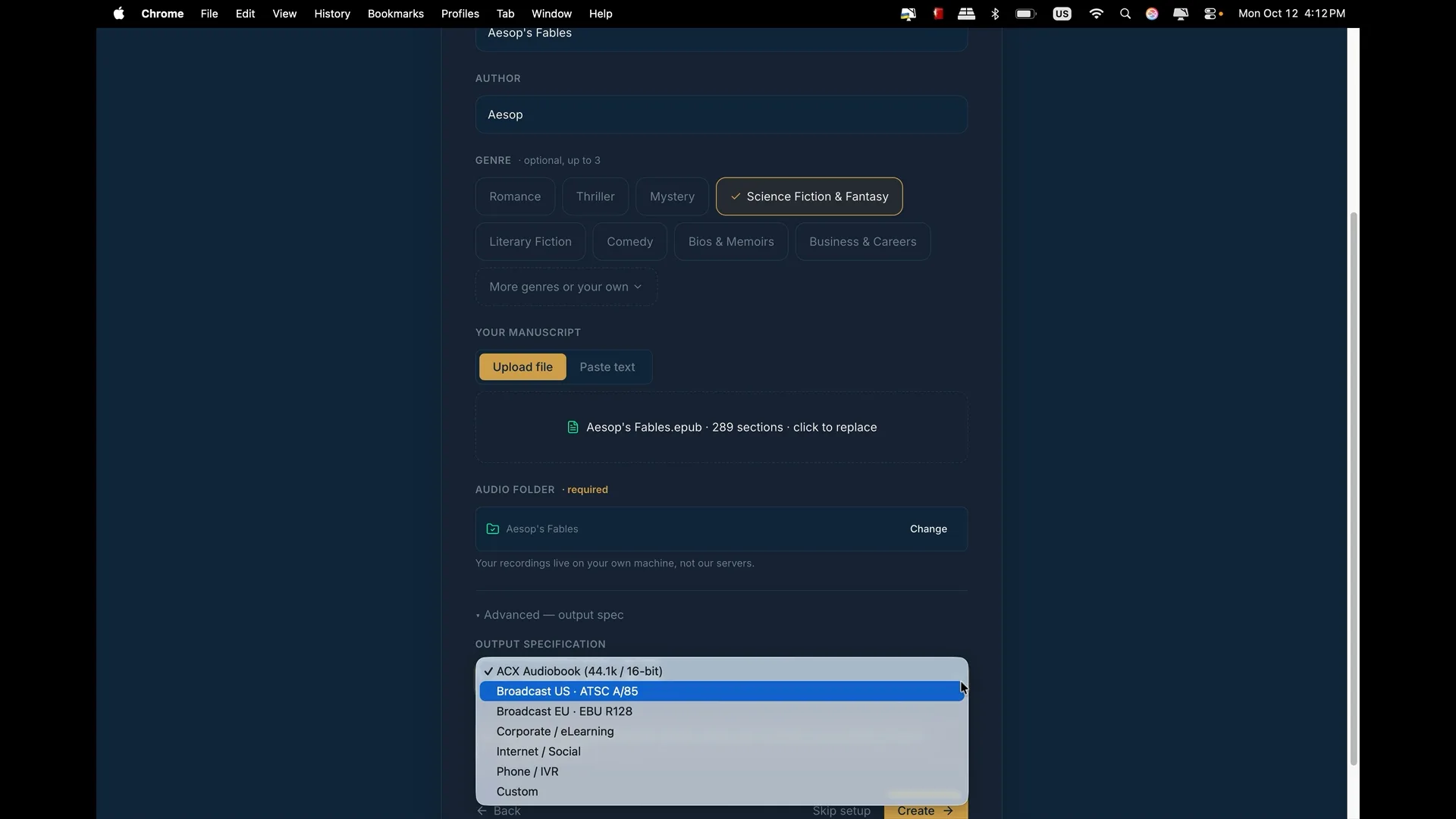The height and width of the screenshot is (819, 1456).
Task: Choose Broadcast EU · EBU R128 option
Action: 722,711
